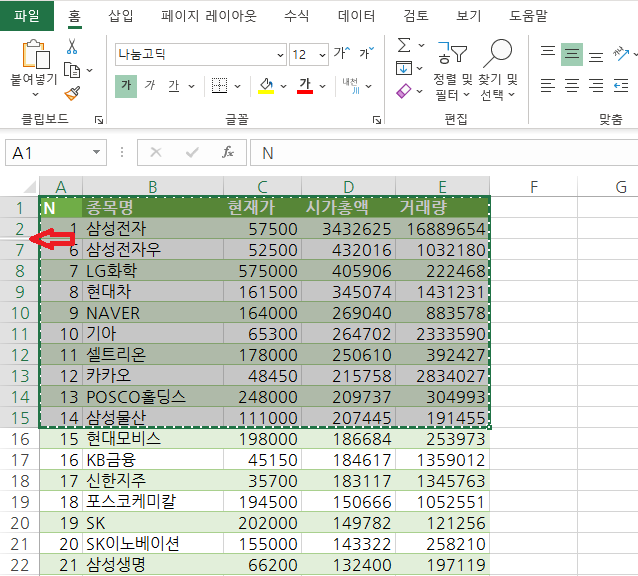Open 정렬 및 필터 sort and filter

452,70
